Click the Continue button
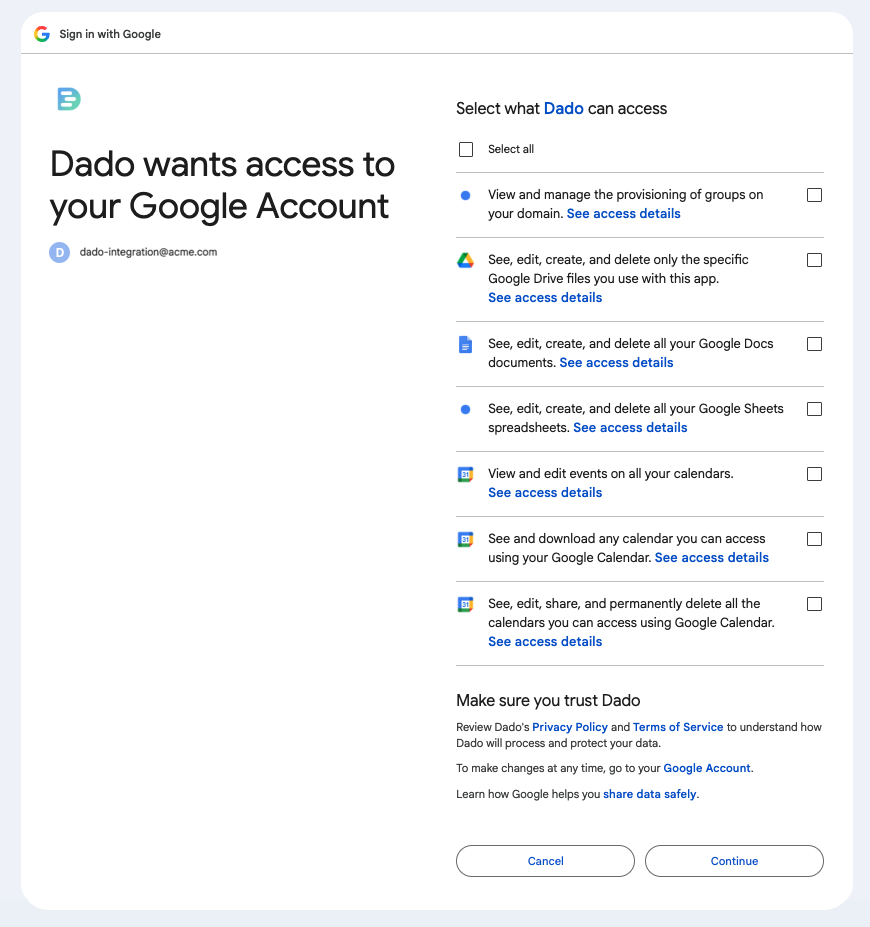 [734, 861]
